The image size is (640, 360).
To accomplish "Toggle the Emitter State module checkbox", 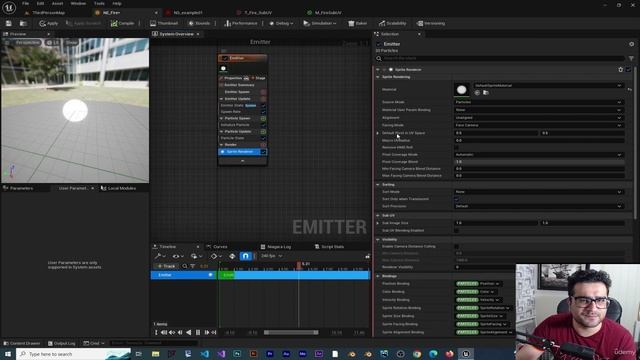I will pos(263,105).
